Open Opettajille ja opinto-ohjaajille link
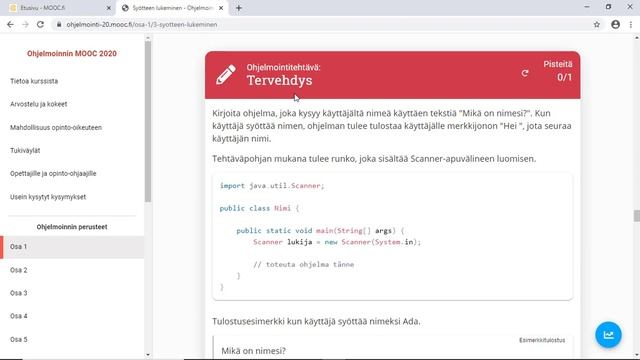The height and width of the screenshot is (360, 640). 53,174
